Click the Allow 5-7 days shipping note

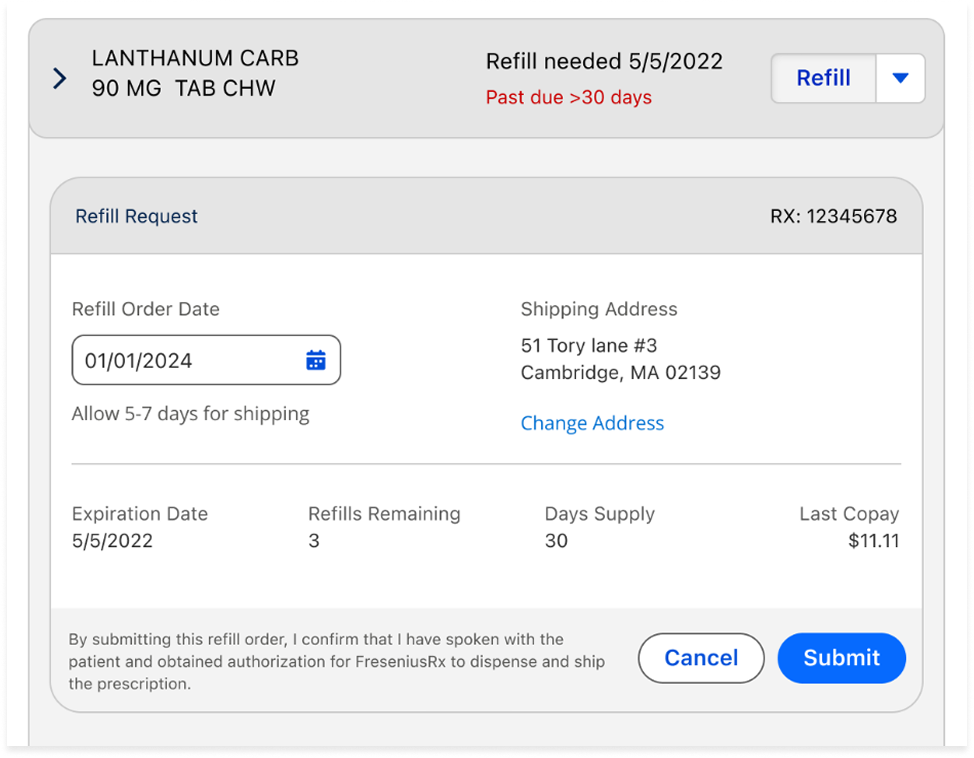(190, 414)
